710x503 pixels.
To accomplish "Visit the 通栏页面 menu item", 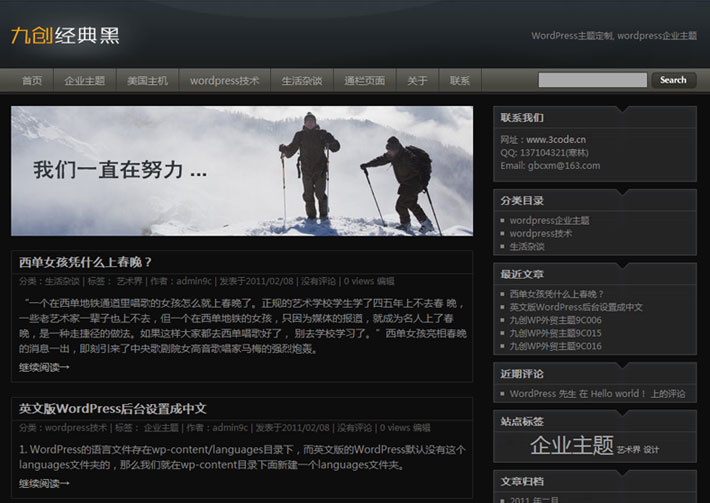I will 365,81.
